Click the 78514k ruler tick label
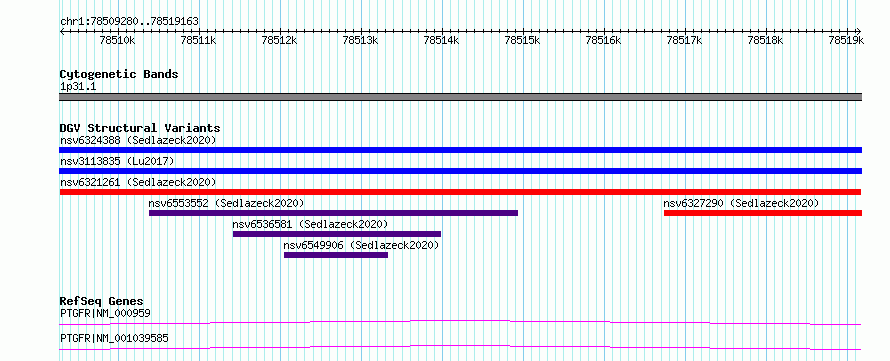890x361 pixels. click(x=442, y=40)
